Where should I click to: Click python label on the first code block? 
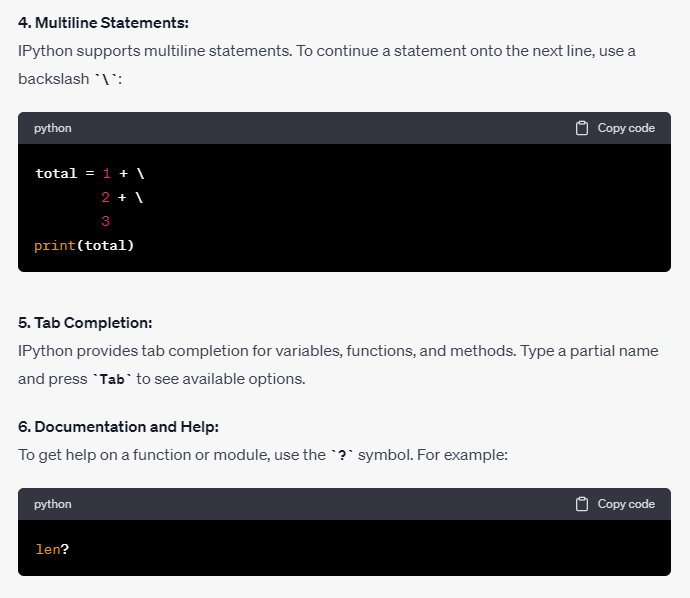(x=52, y=128)
